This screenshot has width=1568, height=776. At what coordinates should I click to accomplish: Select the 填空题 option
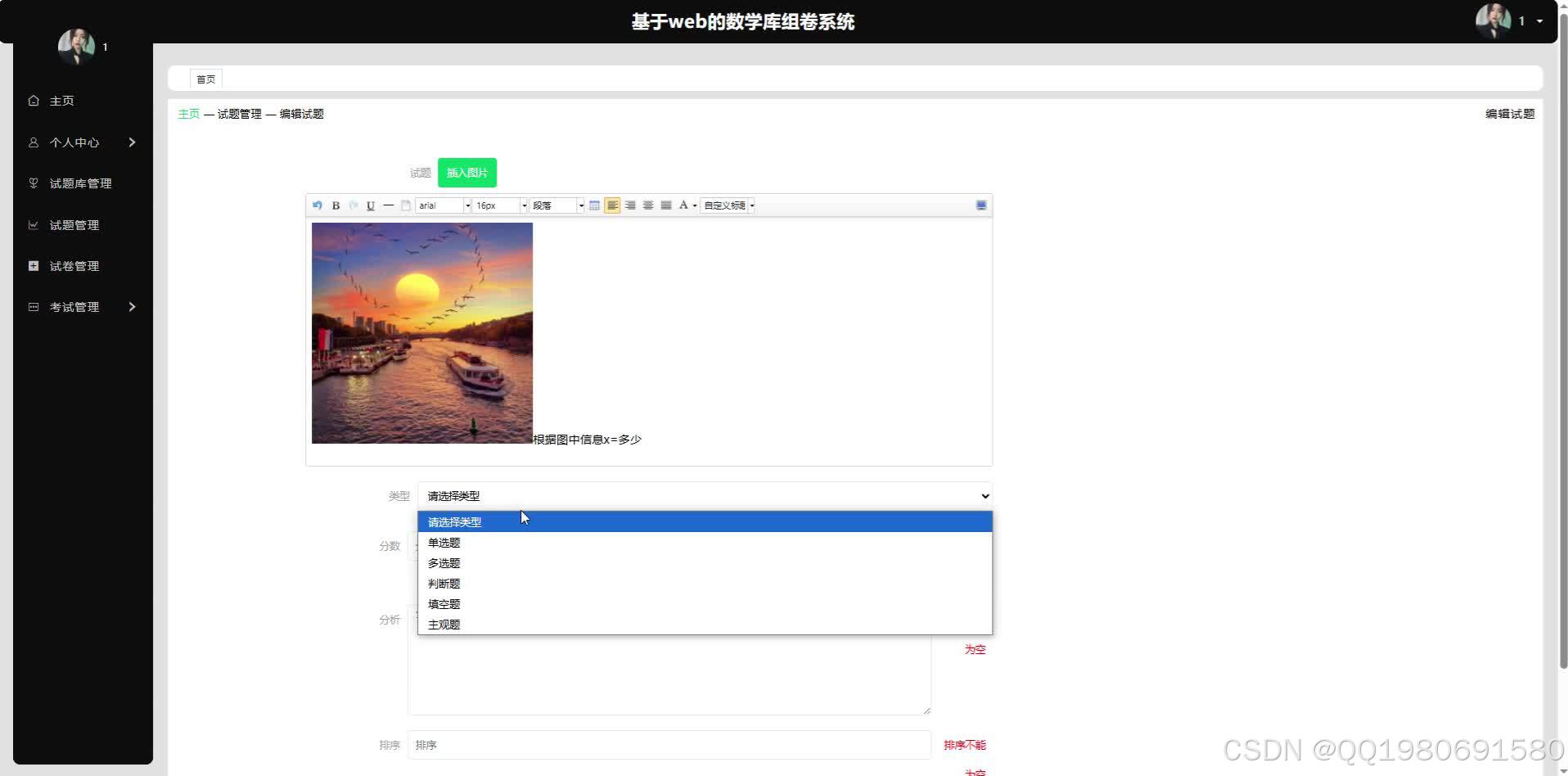(705, 604)
